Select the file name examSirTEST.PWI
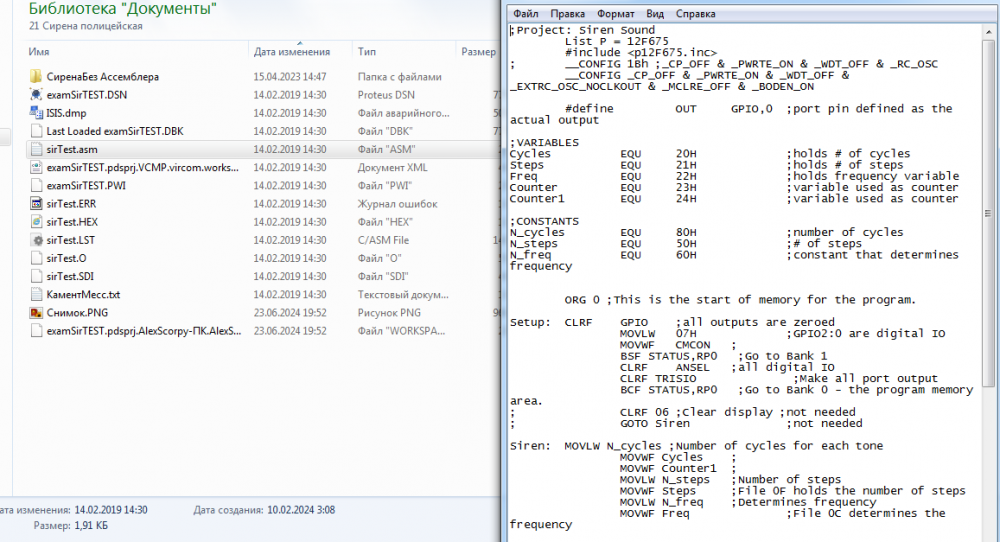The width and height of the screenshot is (1000, 542). [x=85, y=186]
